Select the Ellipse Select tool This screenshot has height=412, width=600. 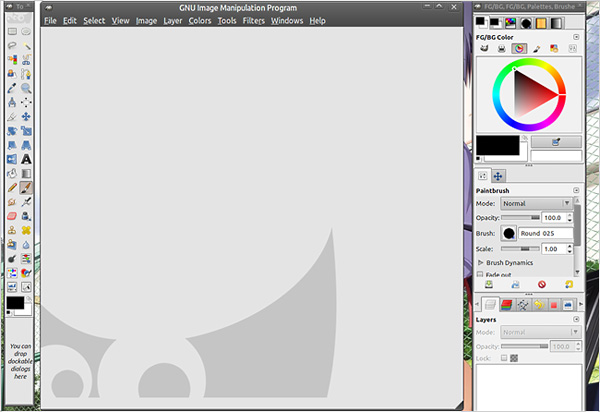click(x=26, y=31)
